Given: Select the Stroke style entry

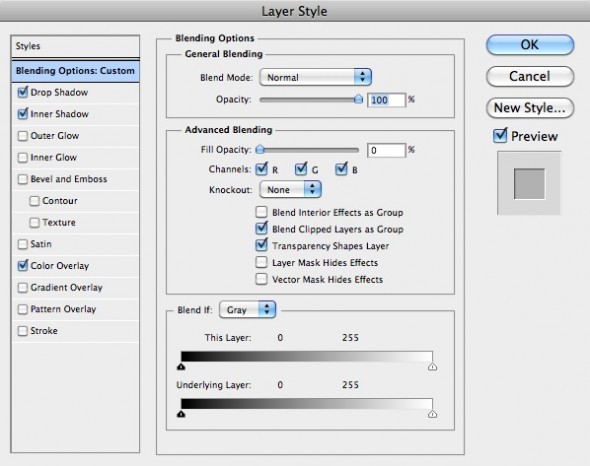Looking at the screenshot, I should coord(75,331).
